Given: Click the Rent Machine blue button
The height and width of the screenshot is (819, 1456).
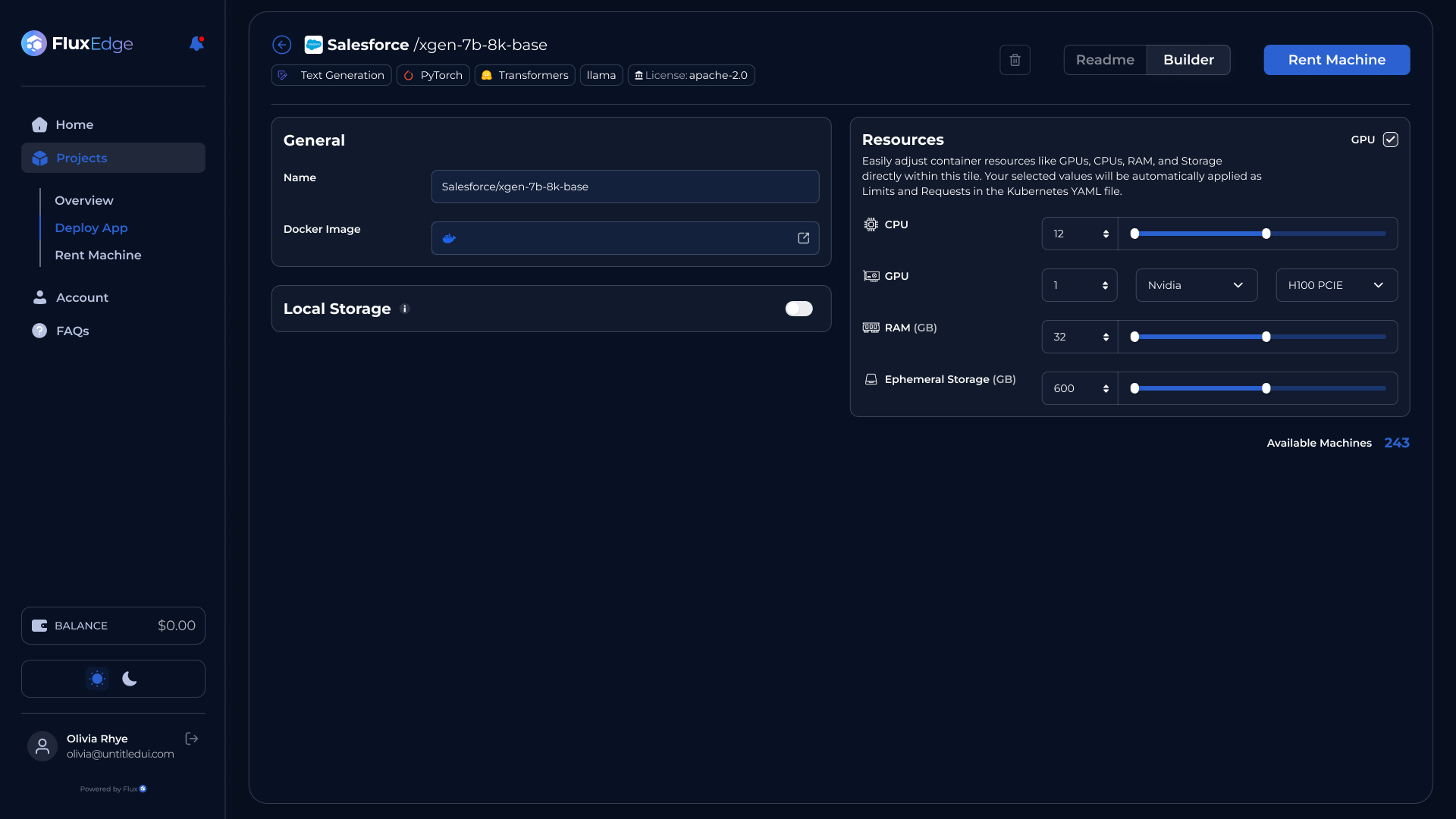Looking at the screenshot, I should tap(1336, 60).
